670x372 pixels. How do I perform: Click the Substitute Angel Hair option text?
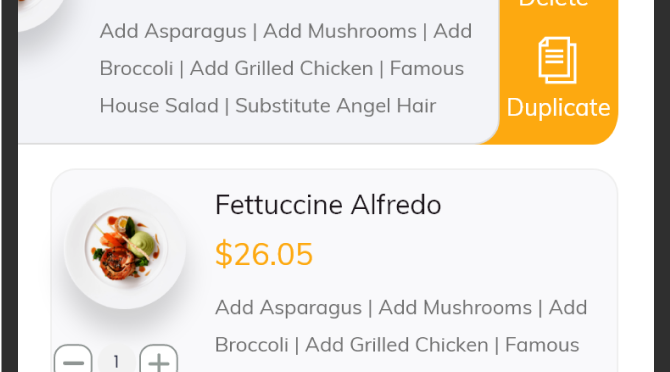[x=335, y=105]
